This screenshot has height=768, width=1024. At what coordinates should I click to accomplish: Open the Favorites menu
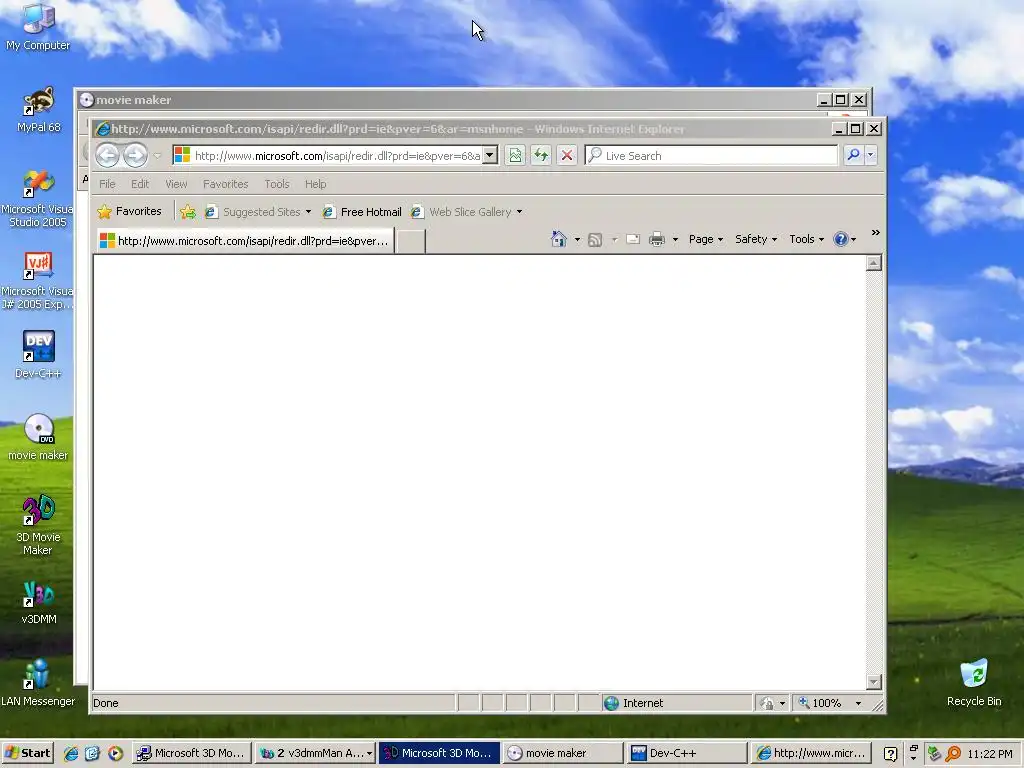(x=225, y=184)
